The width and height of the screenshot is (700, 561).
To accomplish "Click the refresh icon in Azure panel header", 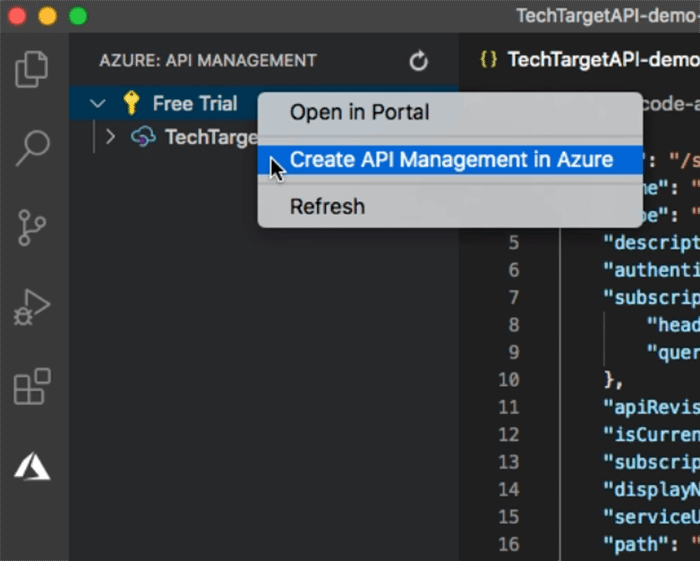I will click(x=419, y=61).
